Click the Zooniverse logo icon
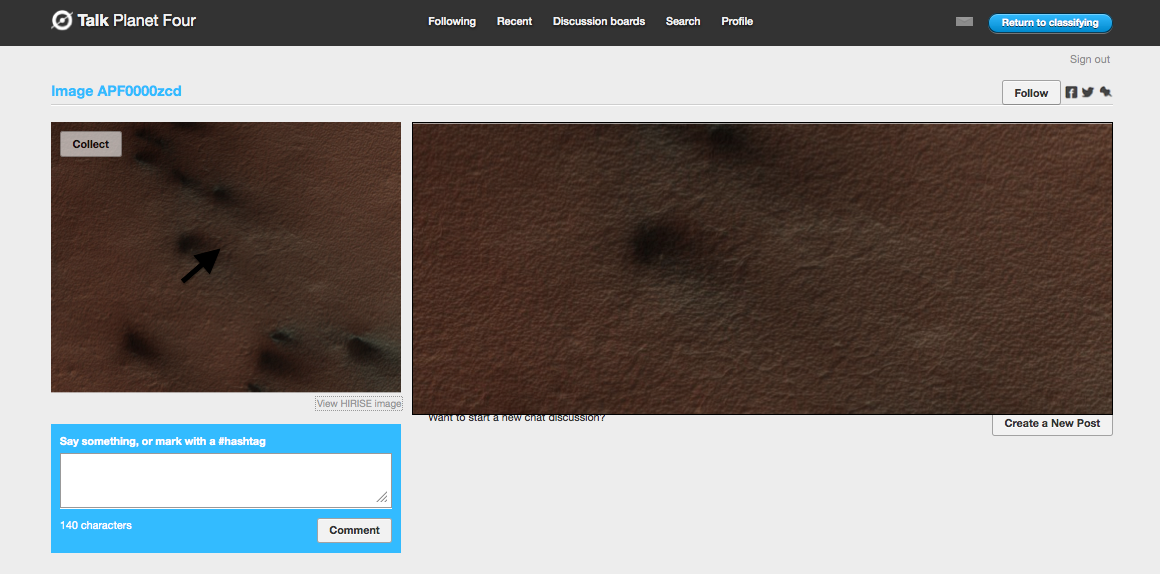 coord(62,20)
